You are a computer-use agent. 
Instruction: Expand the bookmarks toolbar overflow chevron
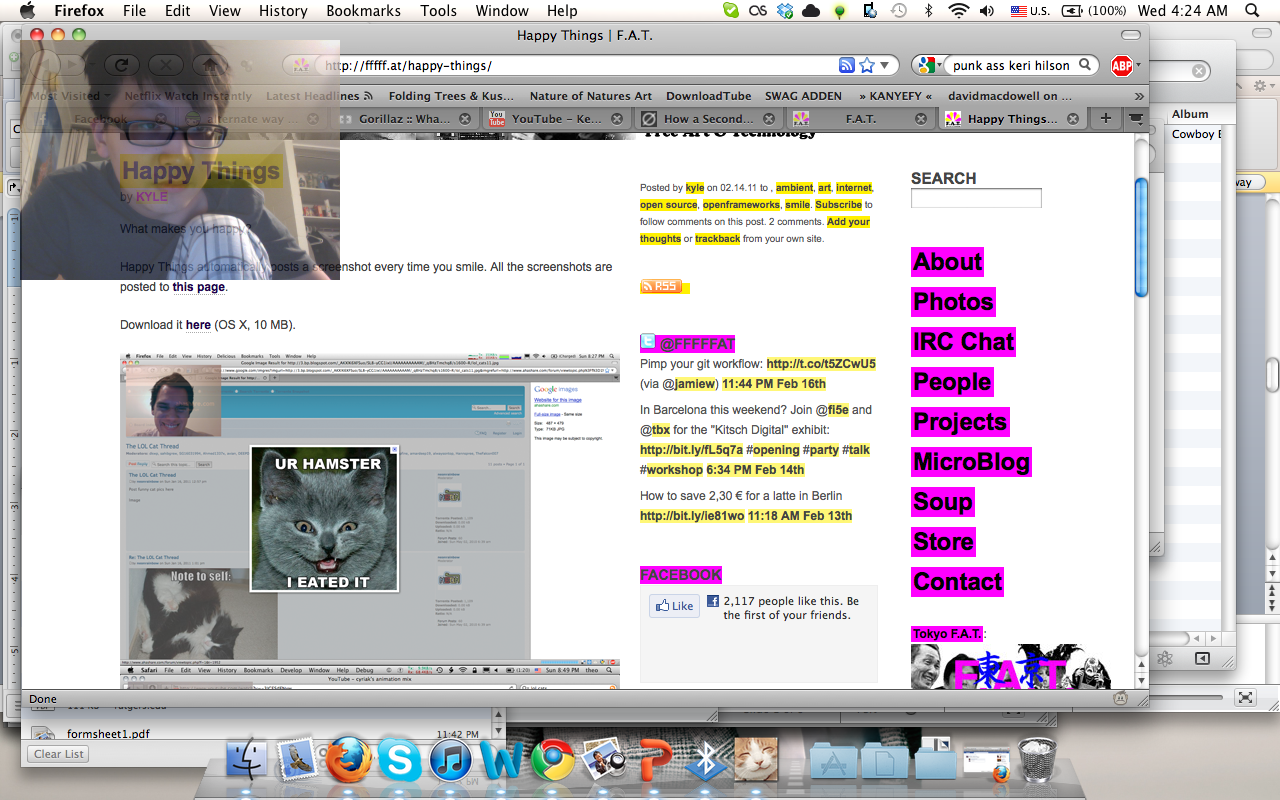[1139, 96]
